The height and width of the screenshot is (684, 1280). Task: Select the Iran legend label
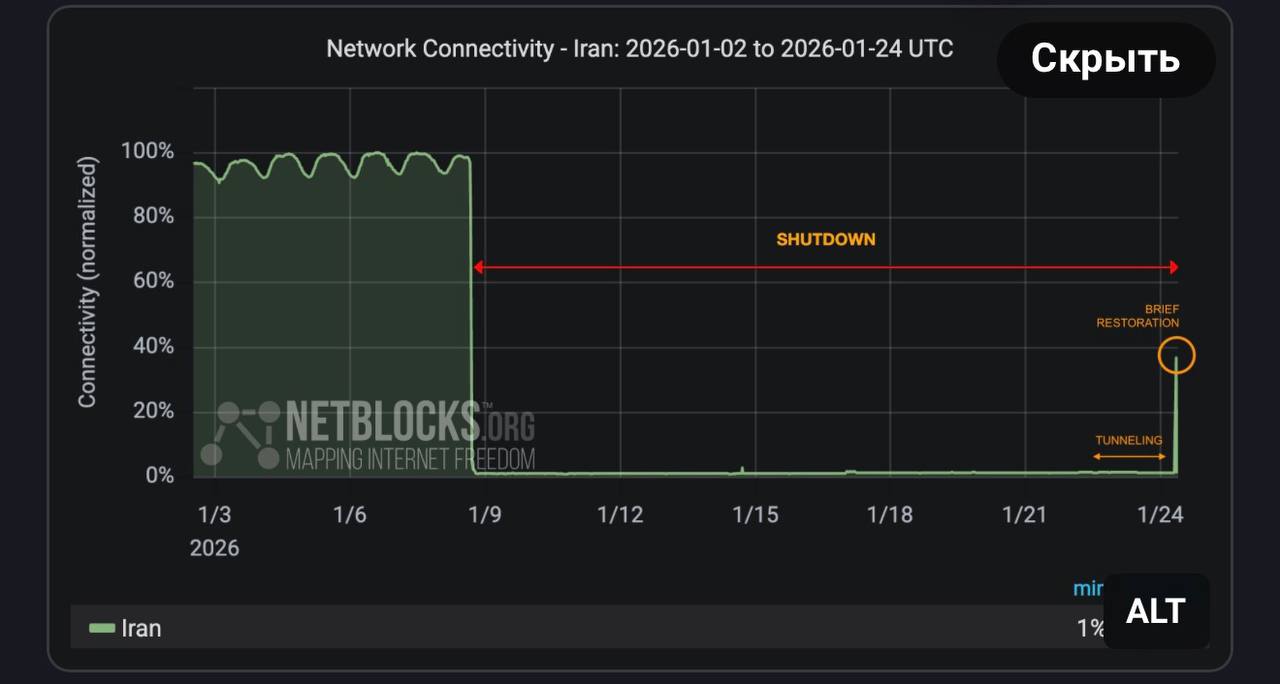[141, 628]
